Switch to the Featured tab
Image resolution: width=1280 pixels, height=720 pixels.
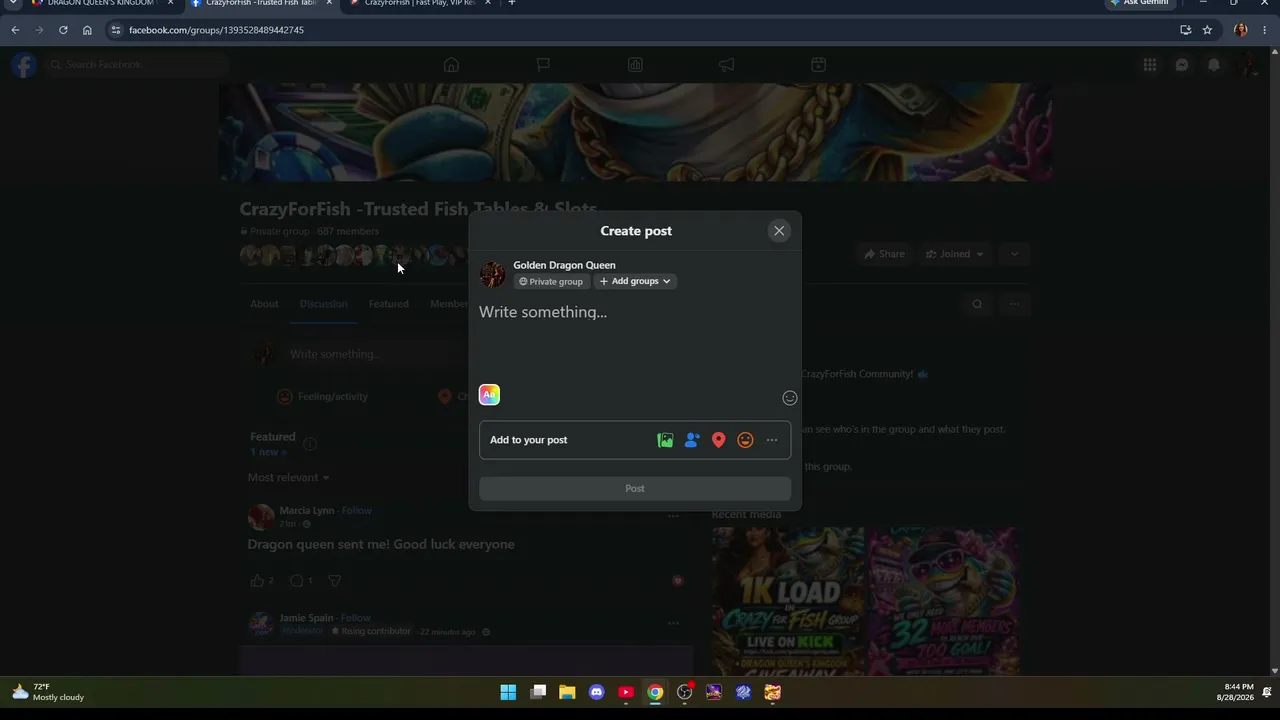(388, 304)
